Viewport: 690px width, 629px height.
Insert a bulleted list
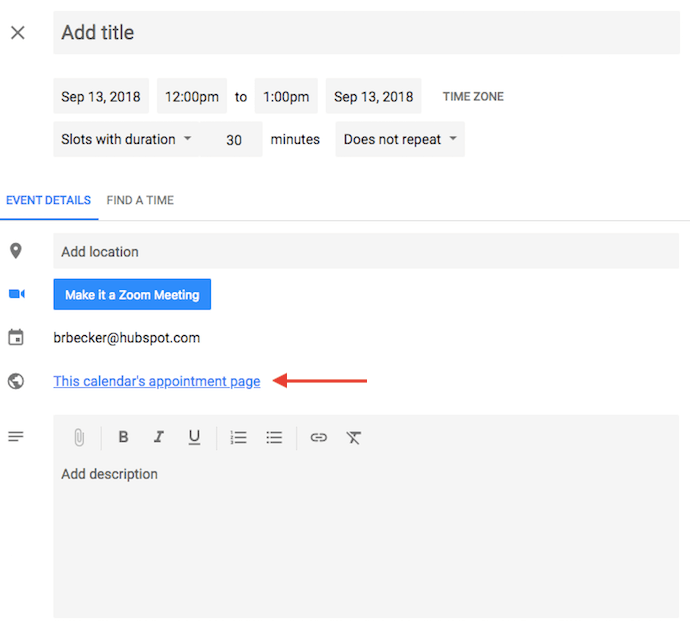[x=274, y=437]
